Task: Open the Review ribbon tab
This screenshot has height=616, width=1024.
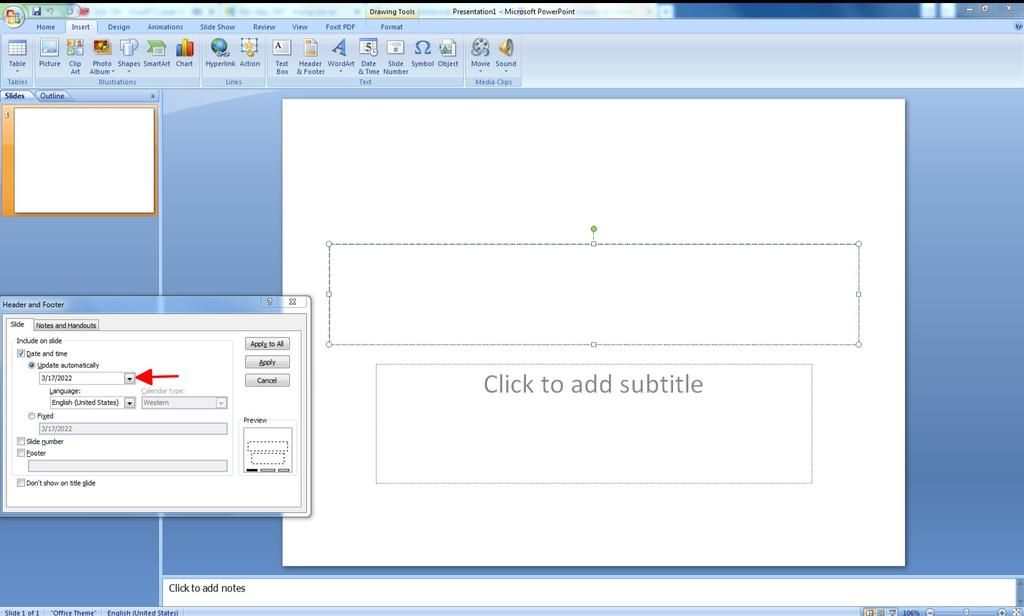Action: (264, 27)
